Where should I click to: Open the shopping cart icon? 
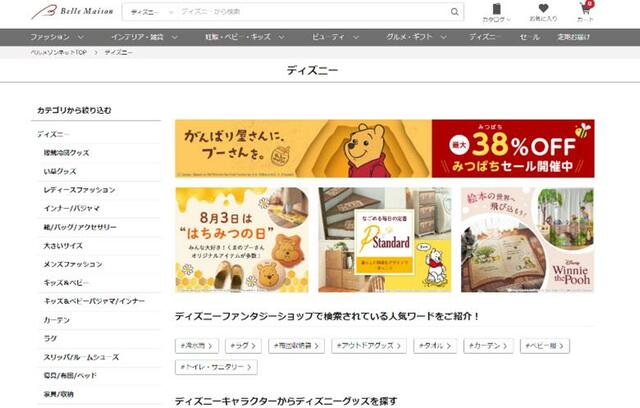tap(586, 8)
